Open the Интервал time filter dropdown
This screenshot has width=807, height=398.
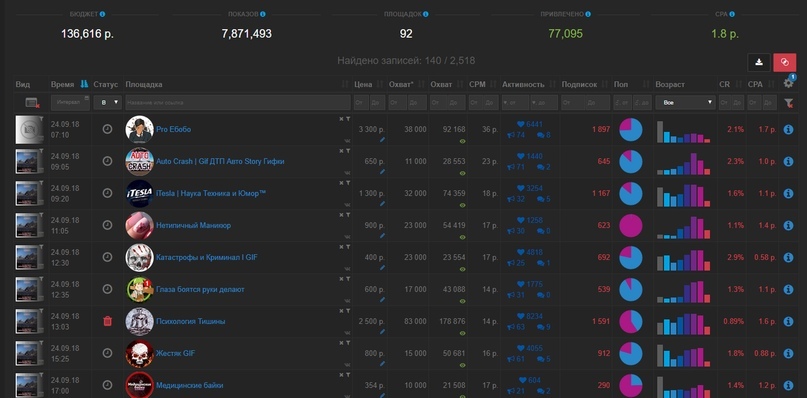coord(70,102)
